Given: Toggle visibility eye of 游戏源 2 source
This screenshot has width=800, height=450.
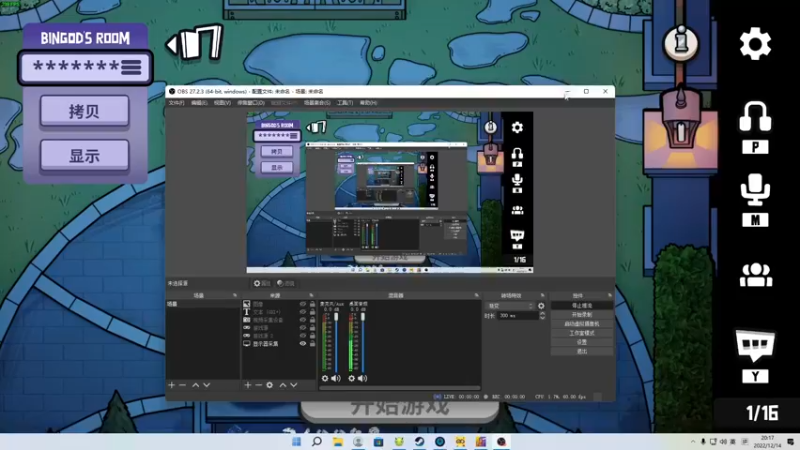Looking at the screenshot, I should (303, 336).
